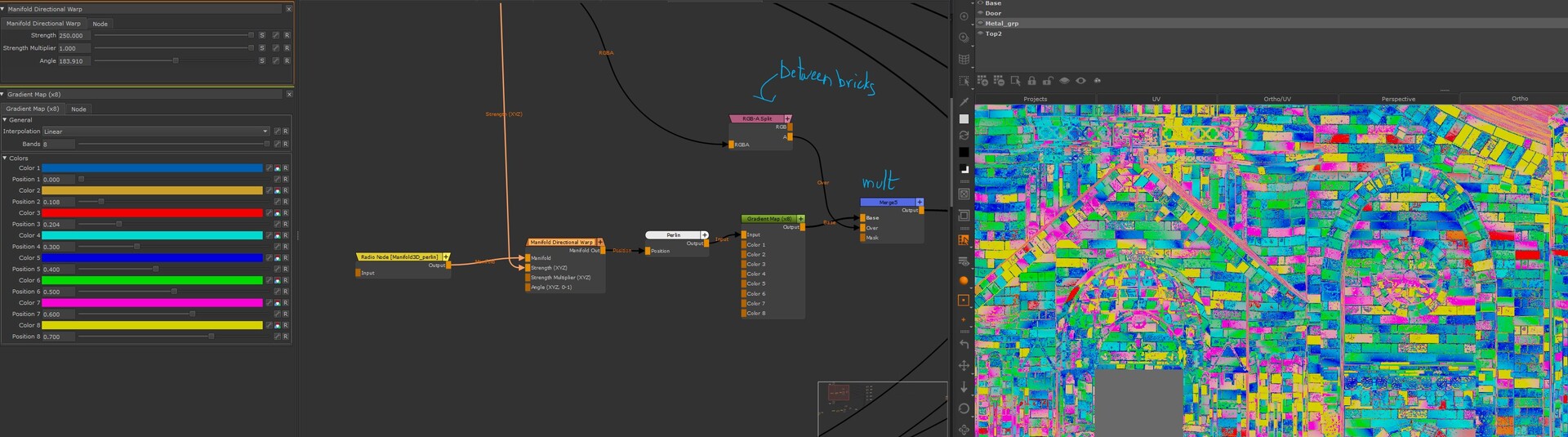Click the circular rotate tool icon
The image size is (1568, 437).
click(x=964, y=408)
